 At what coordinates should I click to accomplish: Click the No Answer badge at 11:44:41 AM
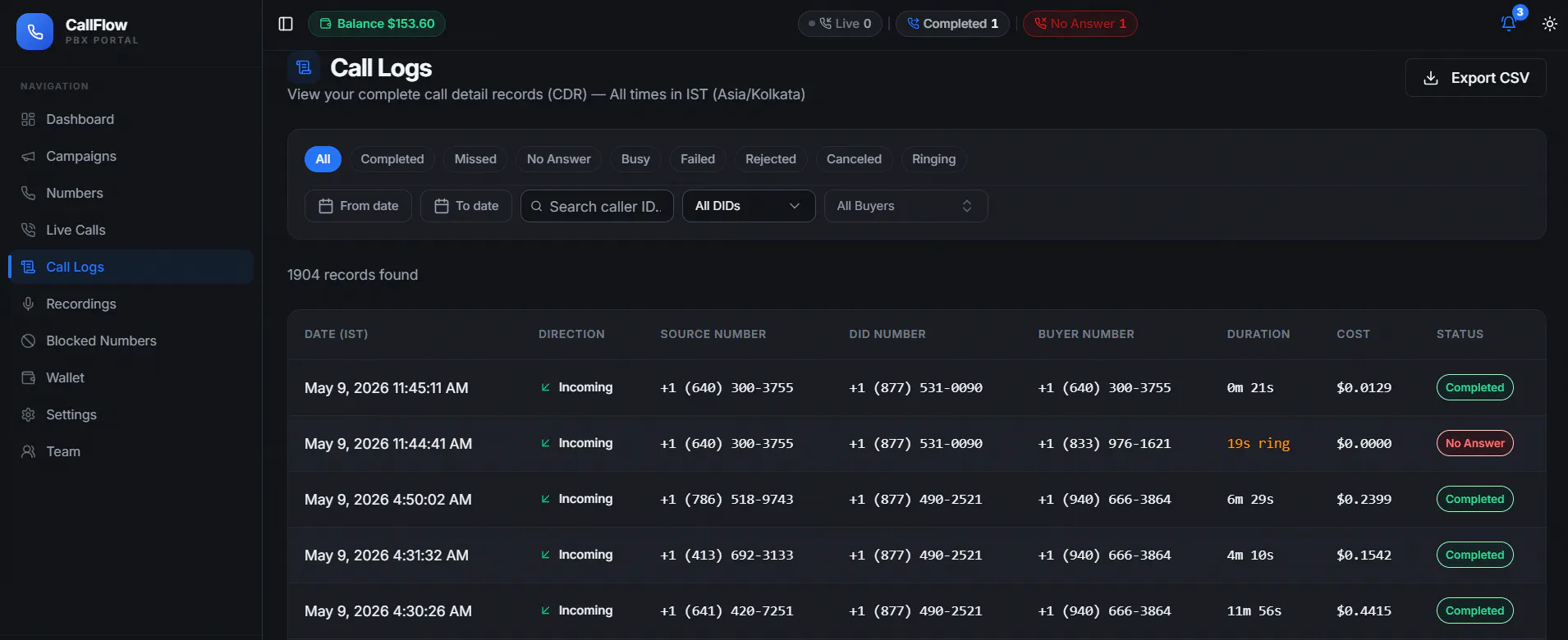point(1474,443)
